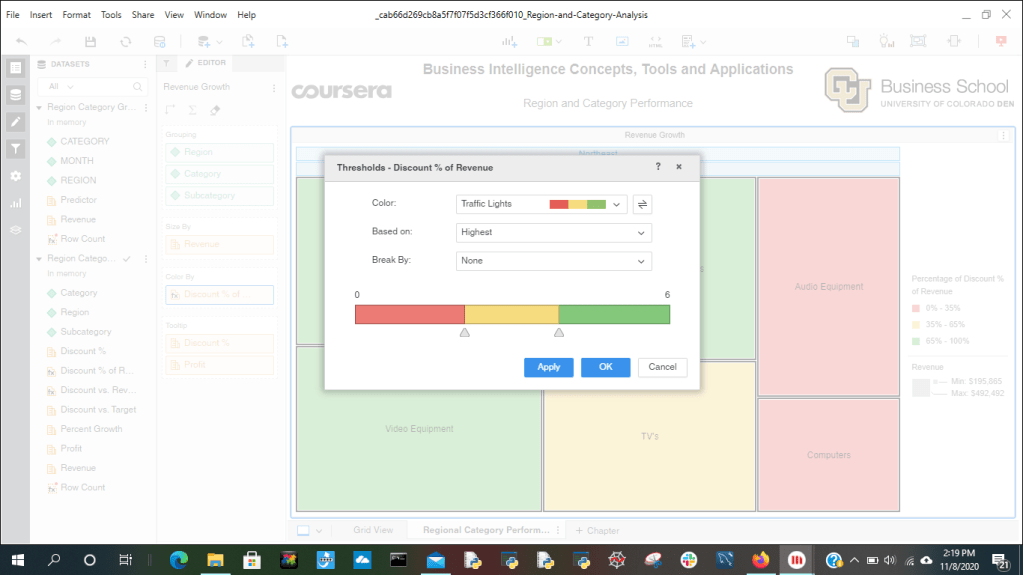
Task: Expand the Break By dropdown
Action: tap(553, 261)
